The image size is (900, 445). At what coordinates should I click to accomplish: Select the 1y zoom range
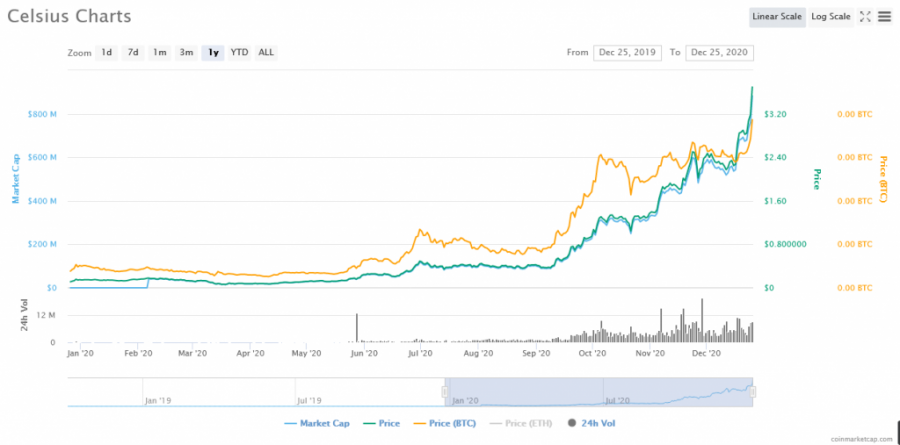[x=213, y=53]
